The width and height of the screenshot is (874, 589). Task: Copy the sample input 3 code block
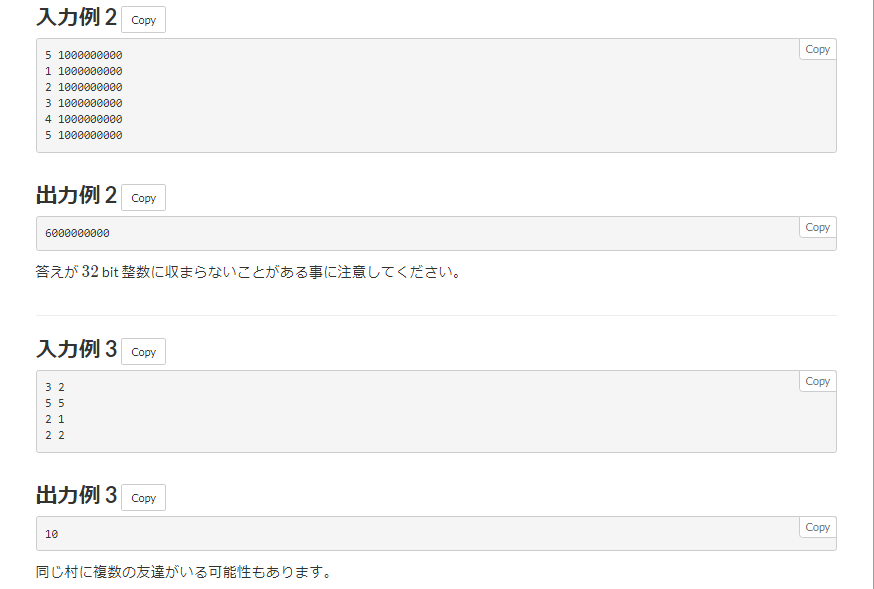pyautogui.click(x=817, y=381)
